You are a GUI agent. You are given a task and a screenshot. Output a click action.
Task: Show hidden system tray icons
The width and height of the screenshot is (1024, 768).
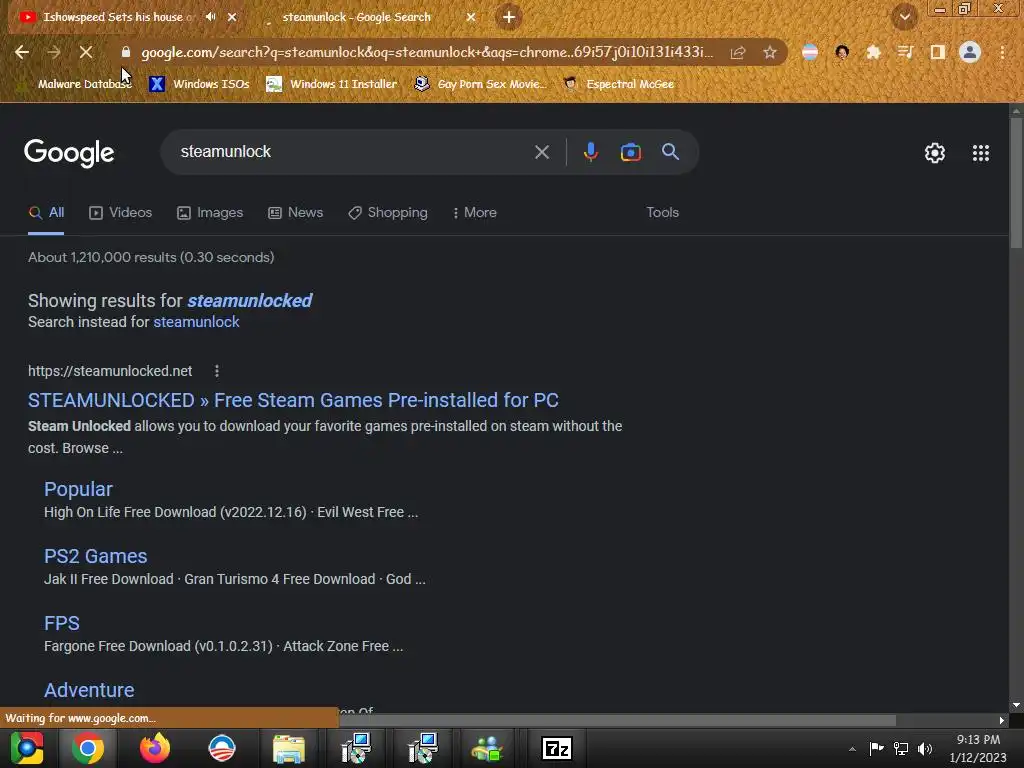tap(852, 749)
